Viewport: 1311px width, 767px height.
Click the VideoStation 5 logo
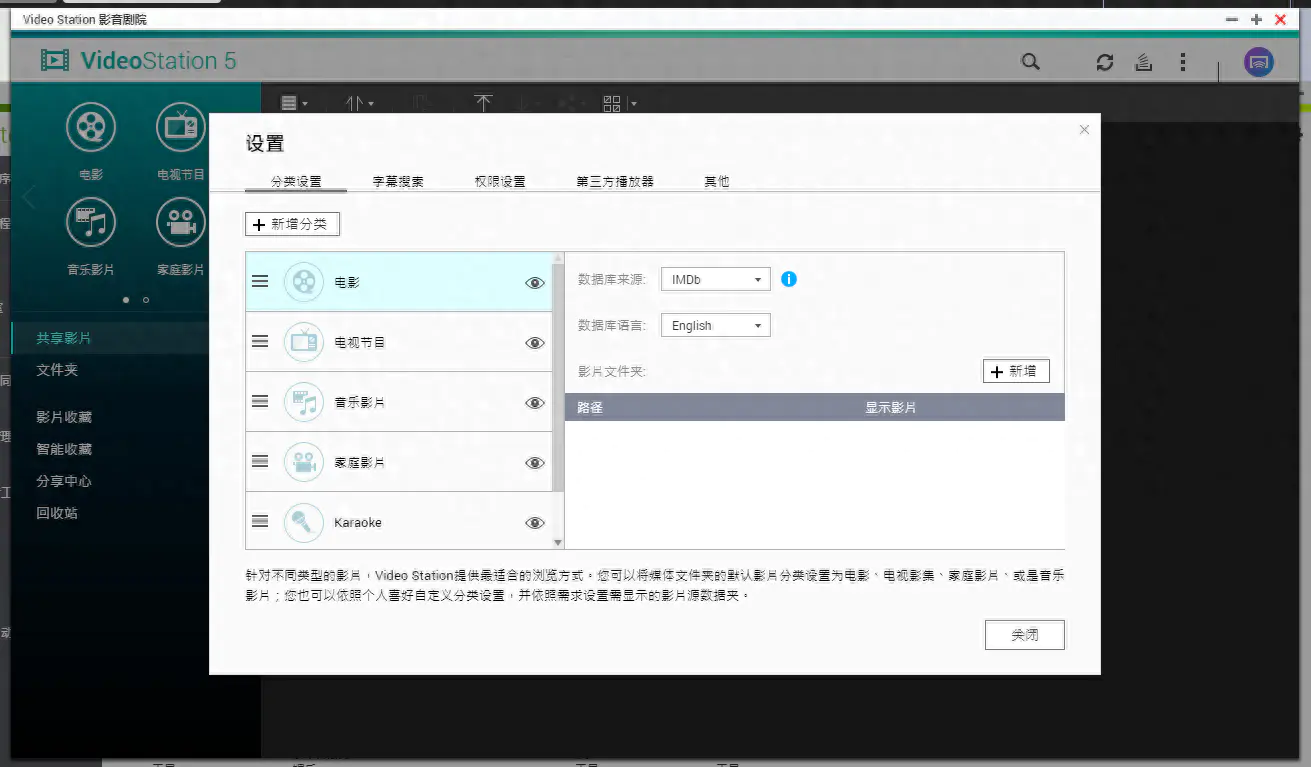pos(139,61)
